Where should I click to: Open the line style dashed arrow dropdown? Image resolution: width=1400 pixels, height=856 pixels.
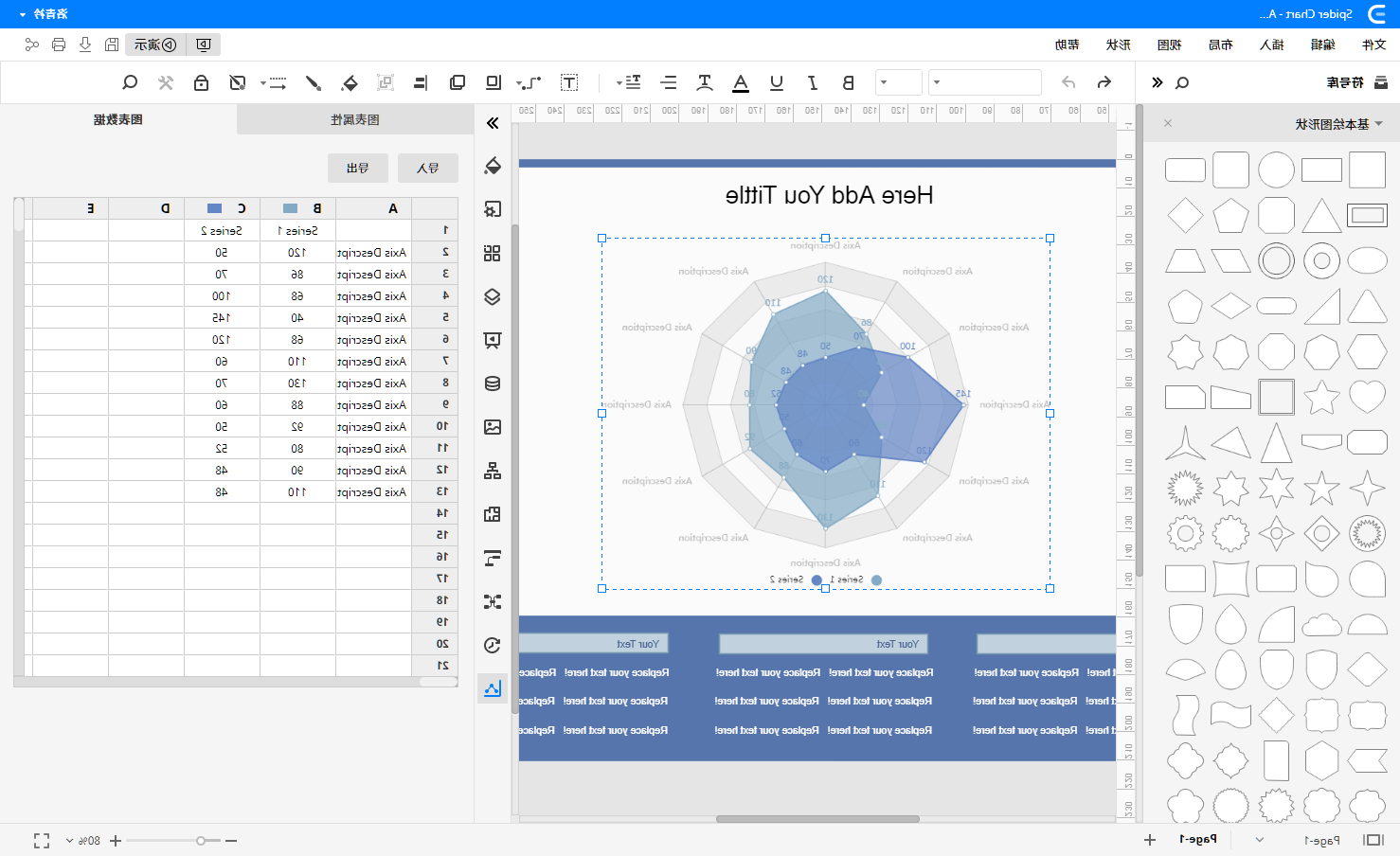[274, 82]
